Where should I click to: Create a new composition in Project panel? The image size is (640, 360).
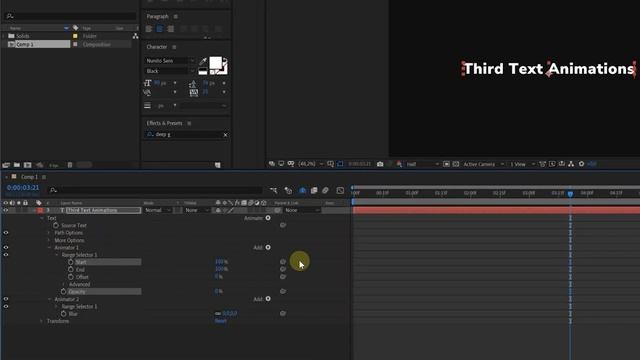pos(27,165)
